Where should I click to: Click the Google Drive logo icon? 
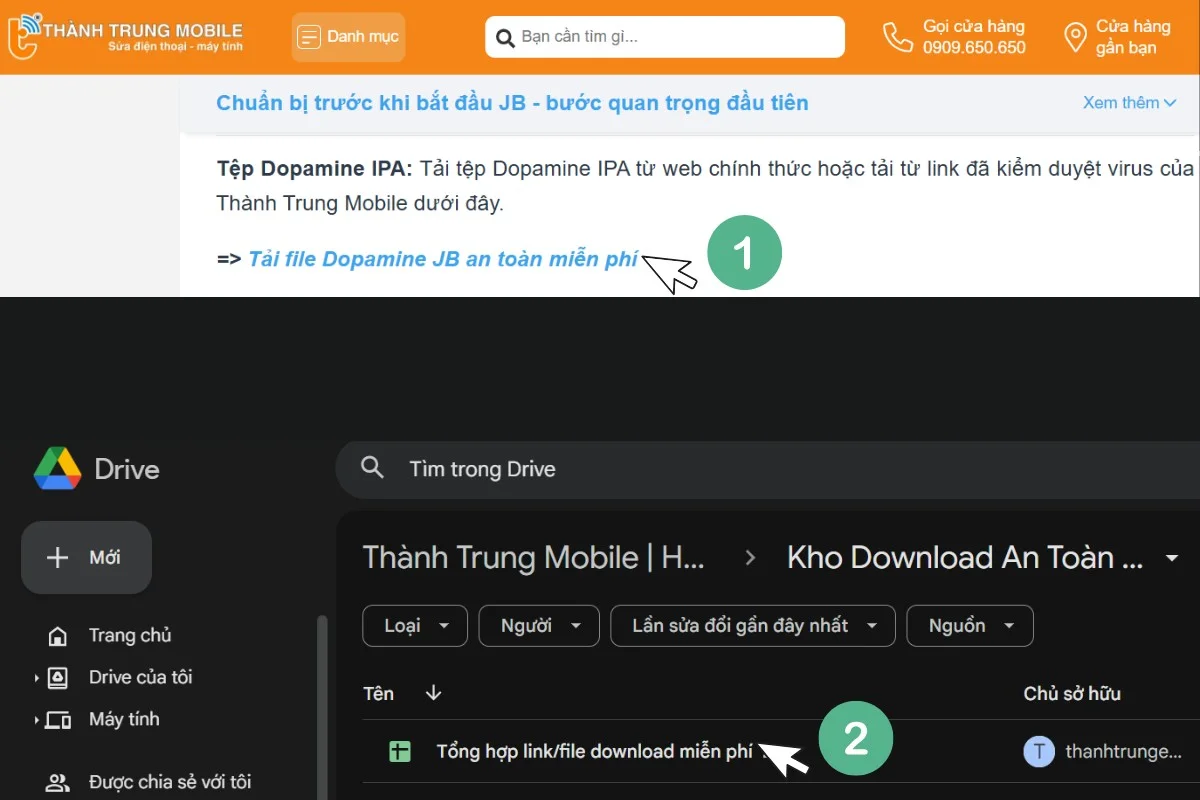pyautogui.click(x=58, y=469)
